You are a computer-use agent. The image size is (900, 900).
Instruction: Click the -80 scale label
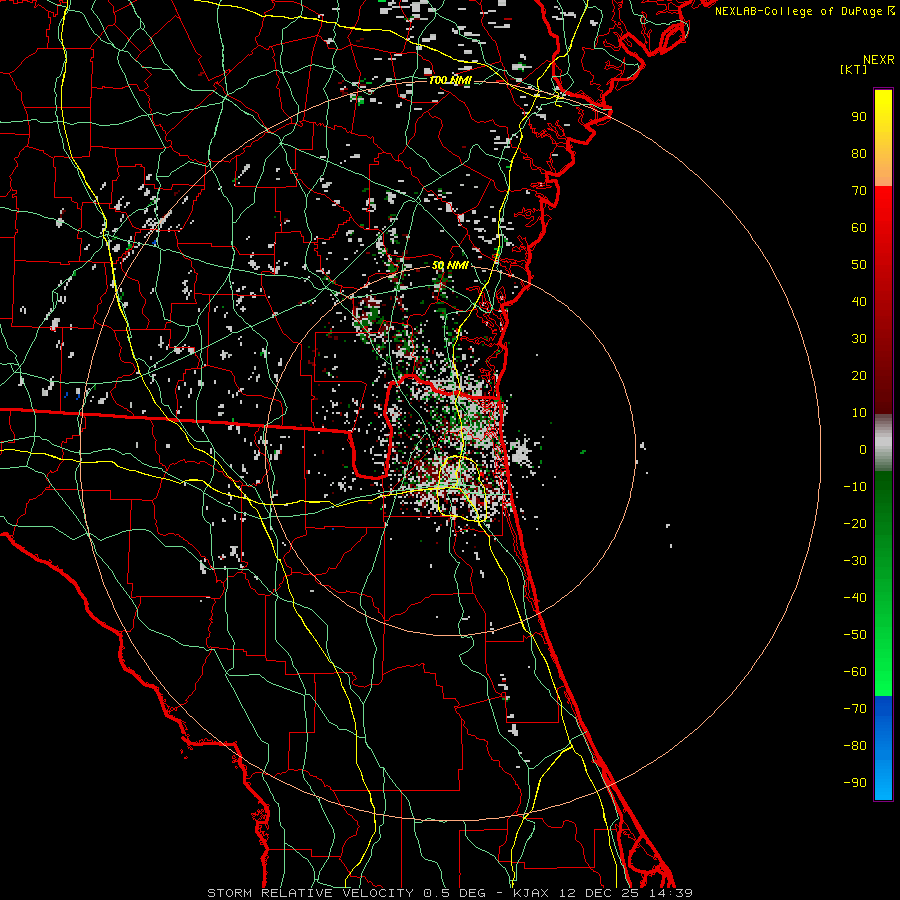click(x=855, y=746)
